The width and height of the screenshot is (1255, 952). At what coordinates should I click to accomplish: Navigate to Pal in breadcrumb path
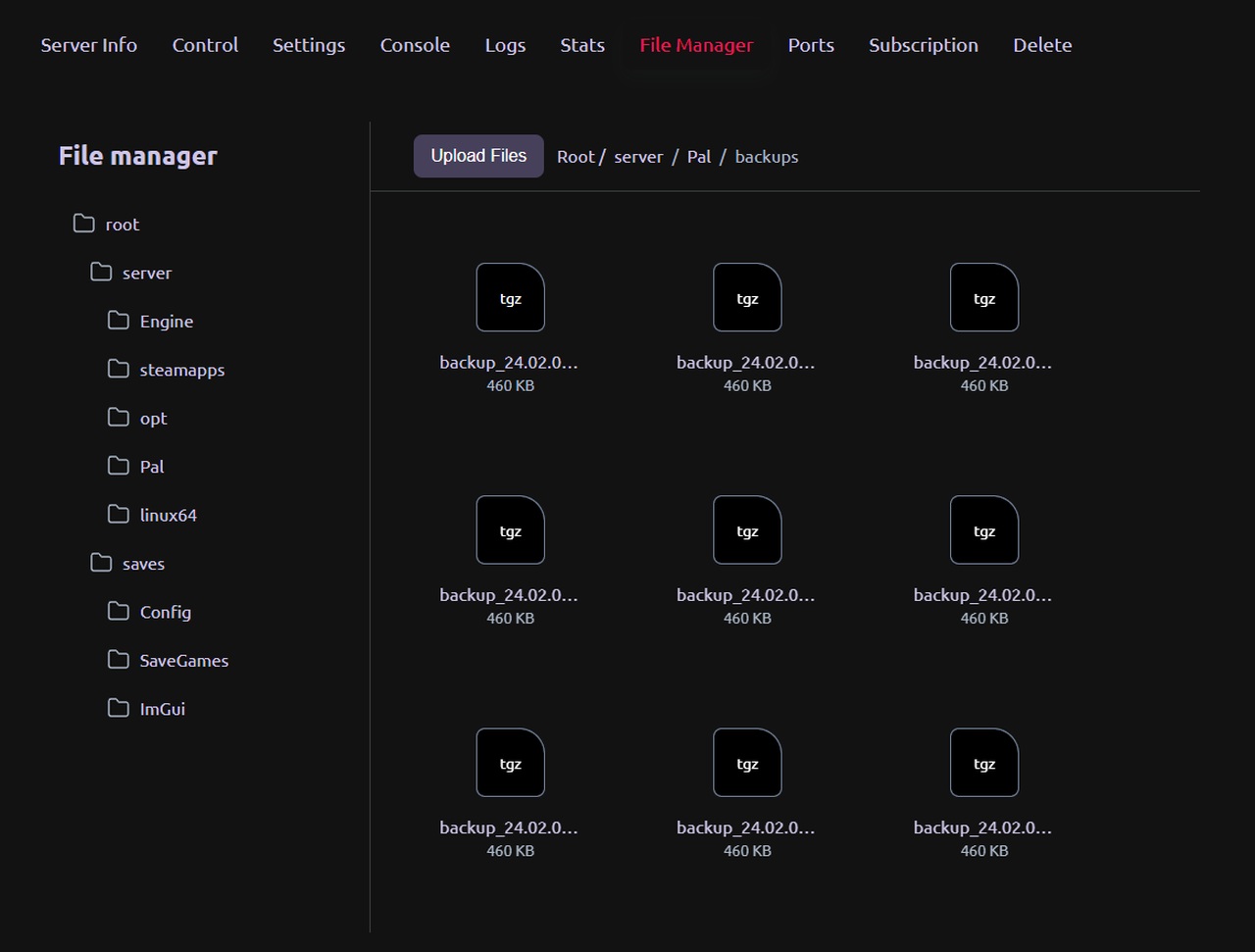pyautogui.click(x=699, y=157)
